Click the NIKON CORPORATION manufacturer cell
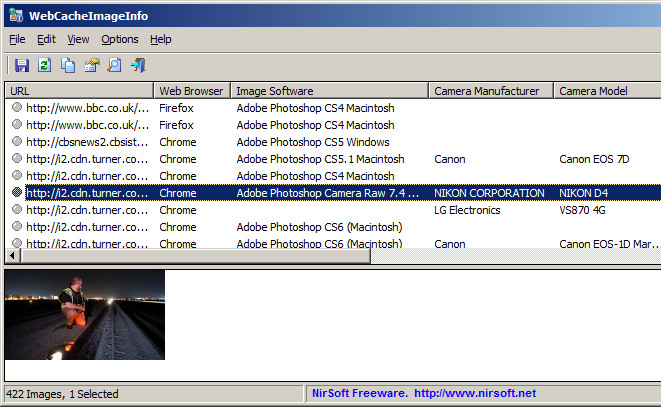 click(x=489, y=193)
